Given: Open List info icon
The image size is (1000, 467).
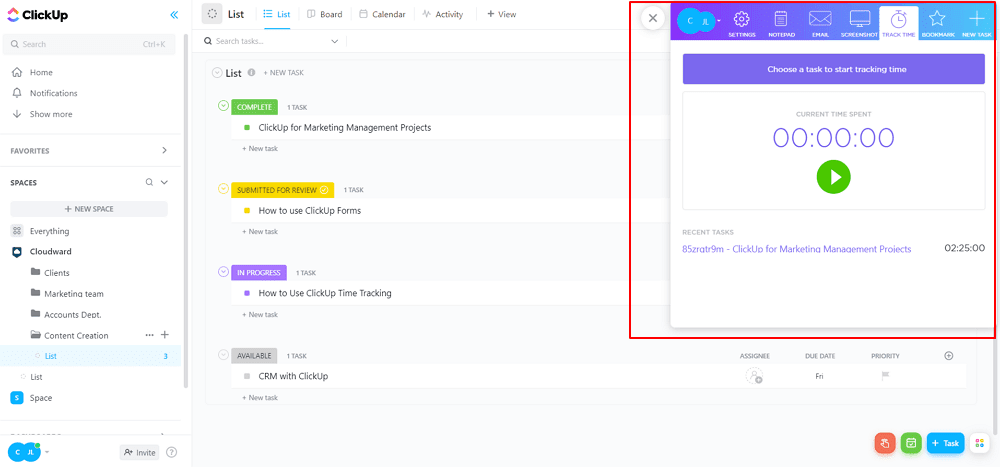Looking at the screenshot, I should point(251,72).
